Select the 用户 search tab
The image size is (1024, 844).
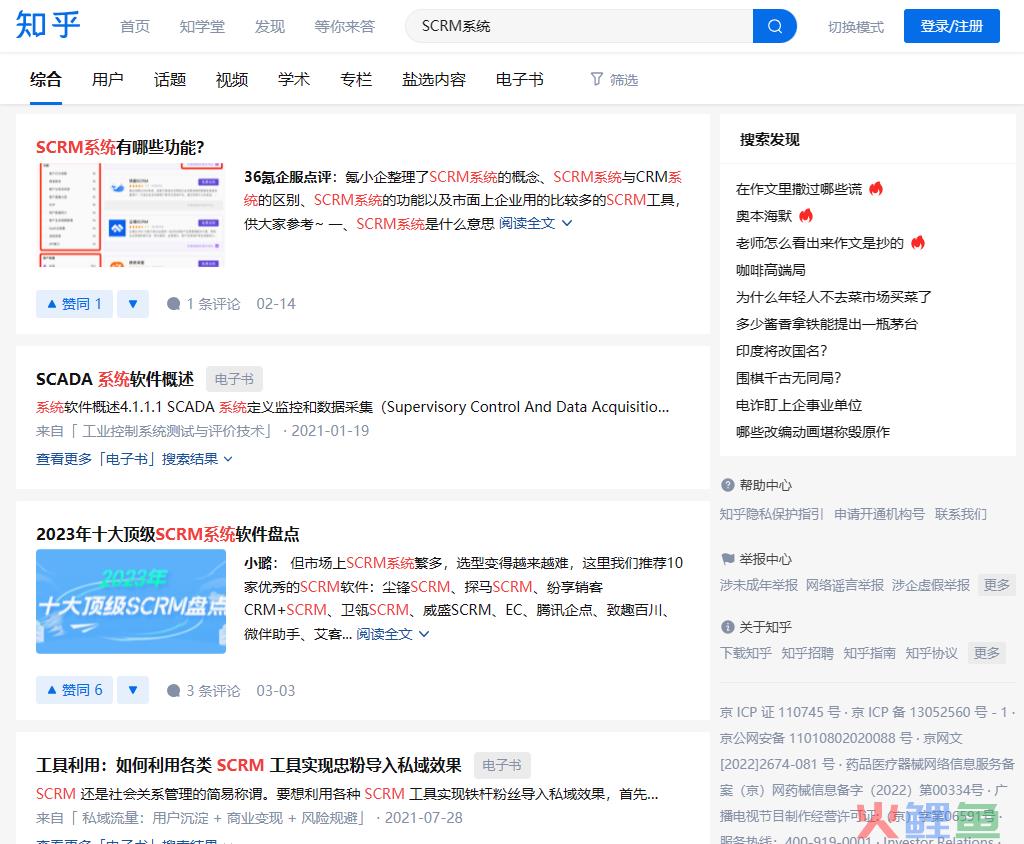click(108, 80)
